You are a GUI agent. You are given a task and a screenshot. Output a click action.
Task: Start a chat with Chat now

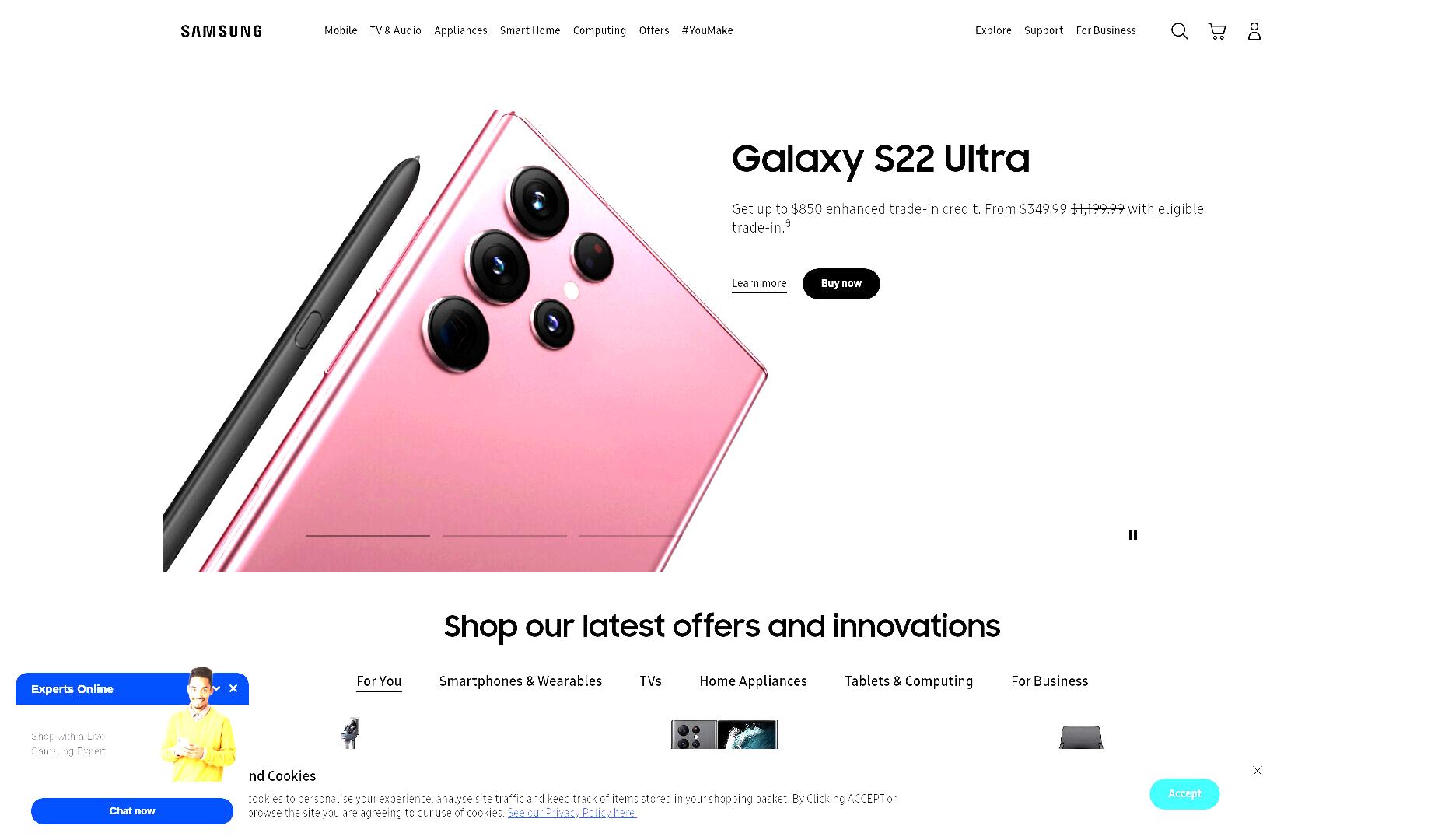(x=132, y=811)
